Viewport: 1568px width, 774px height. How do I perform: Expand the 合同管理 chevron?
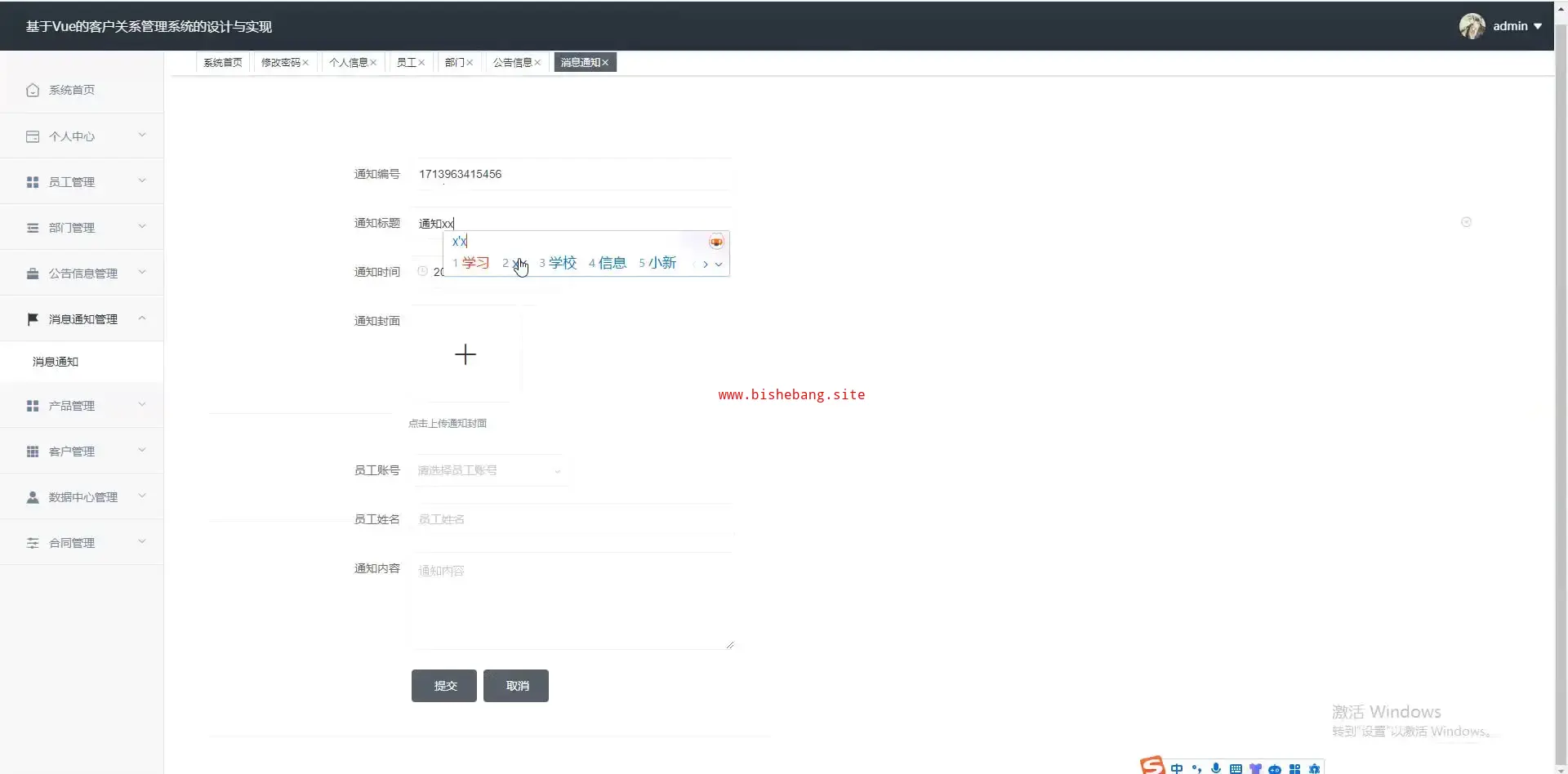click(142, 542)
